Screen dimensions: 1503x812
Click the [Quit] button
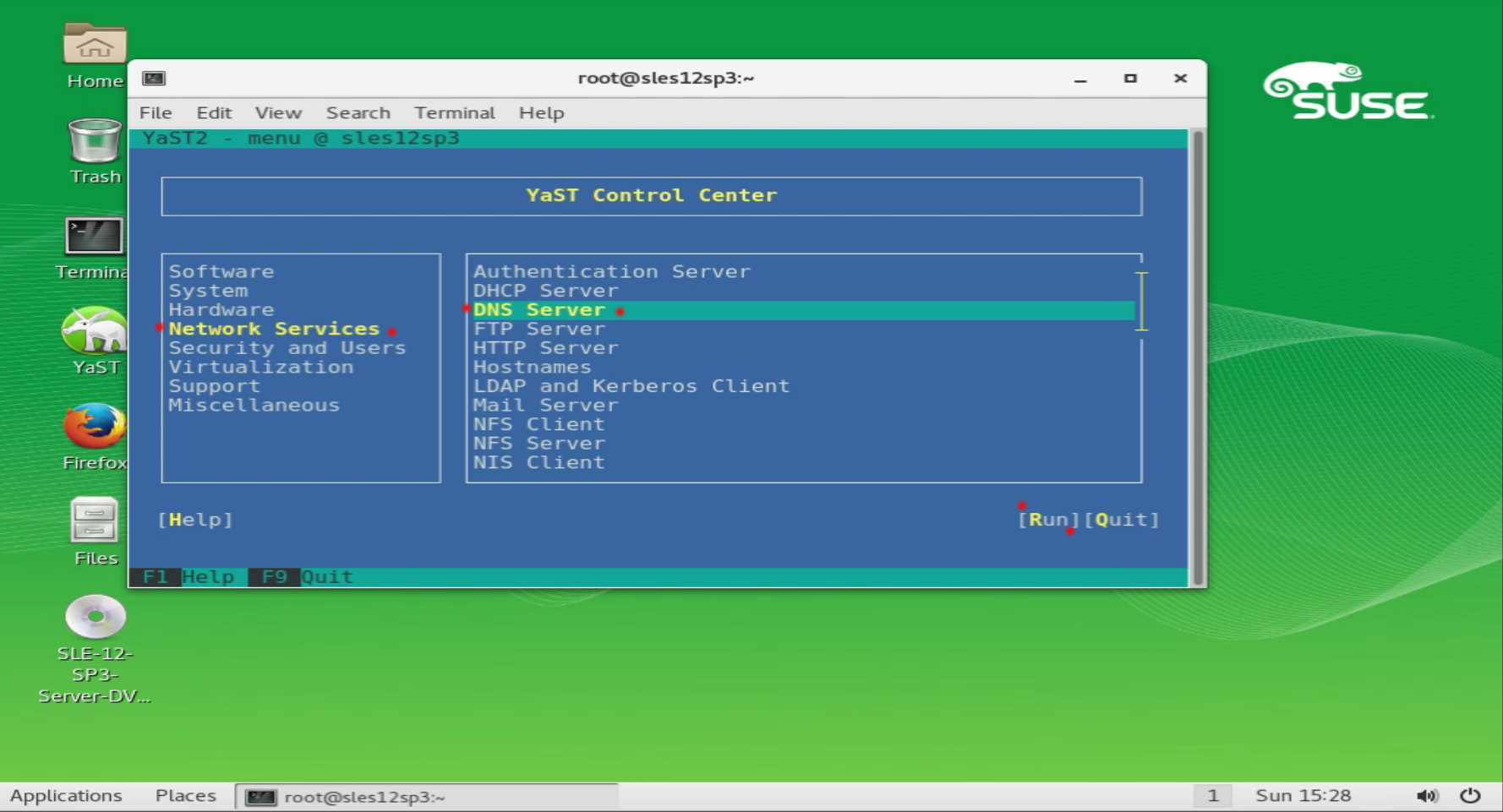click(x=1122, y=520)
